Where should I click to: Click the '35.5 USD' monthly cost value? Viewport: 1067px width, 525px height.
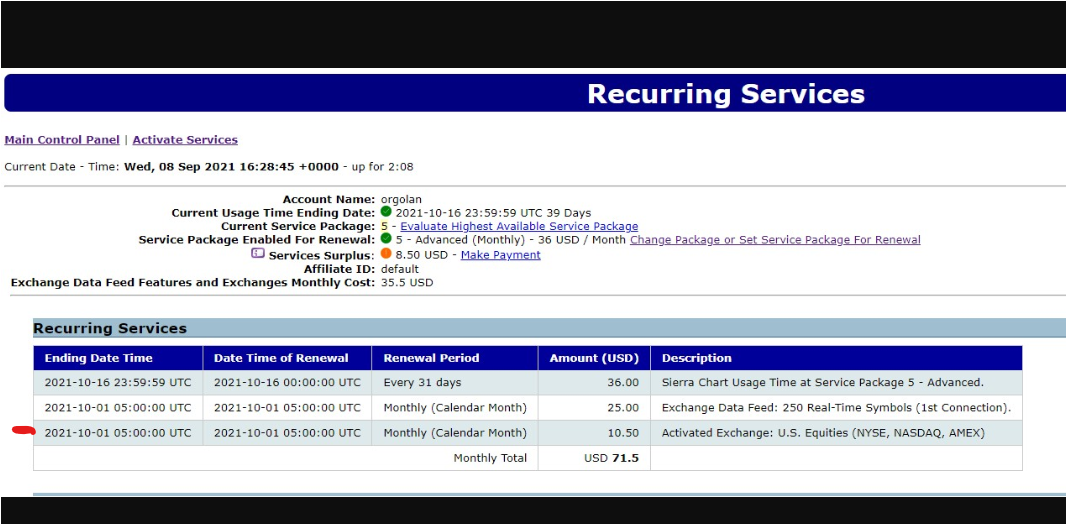coord(406,282)
